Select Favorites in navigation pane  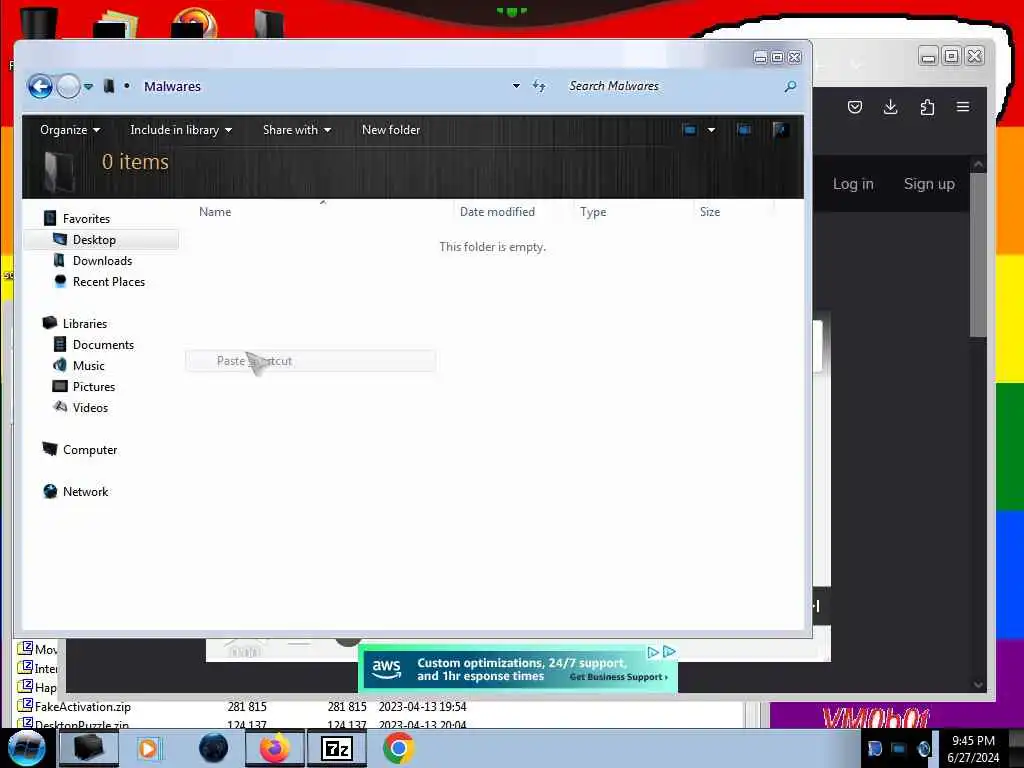[86, 218]
